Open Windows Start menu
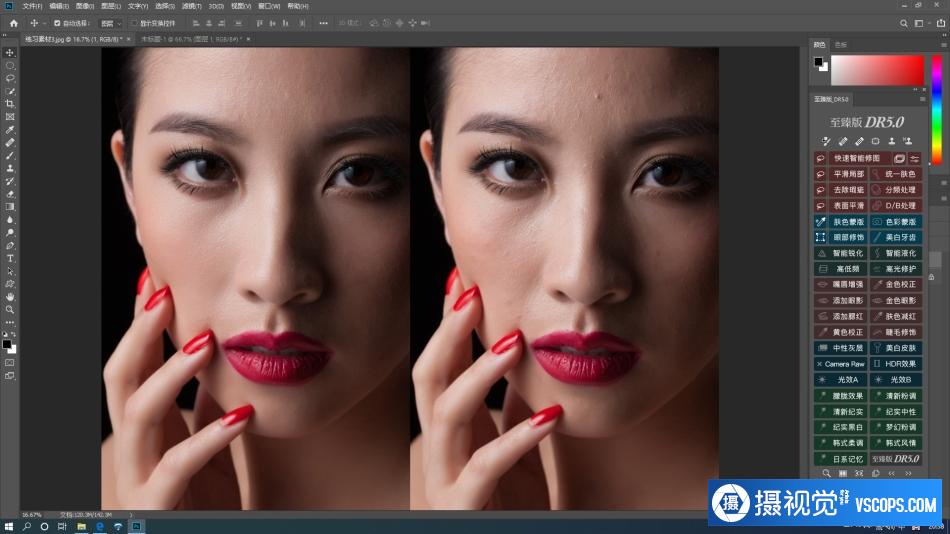Viewport: 950px width, 534px height. pyautogui.click(x=8, y=526)
